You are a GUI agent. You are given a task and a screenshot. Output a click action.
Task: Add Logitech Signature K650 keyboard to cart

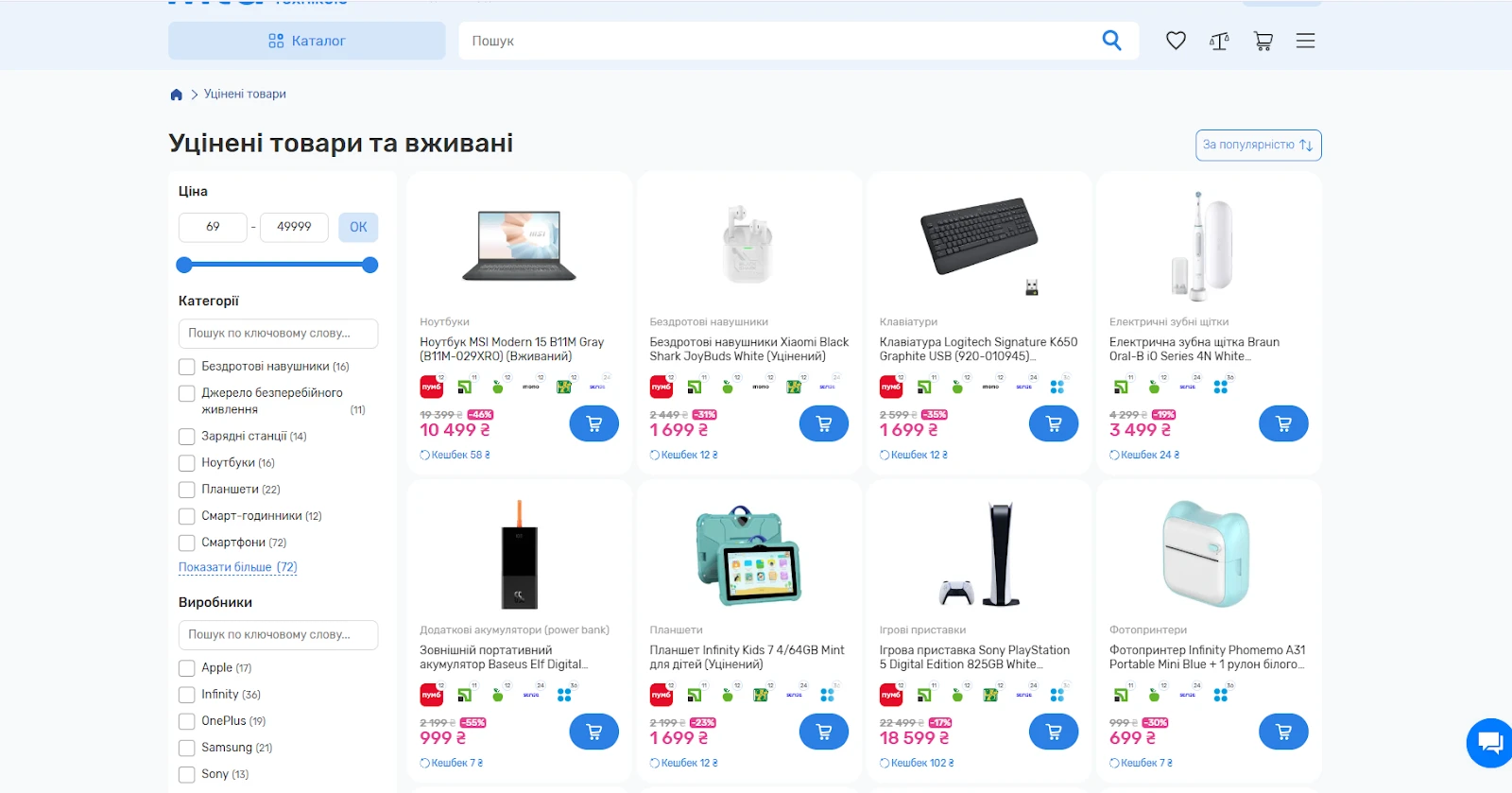pyautogui.click(x=1054, y=423)
